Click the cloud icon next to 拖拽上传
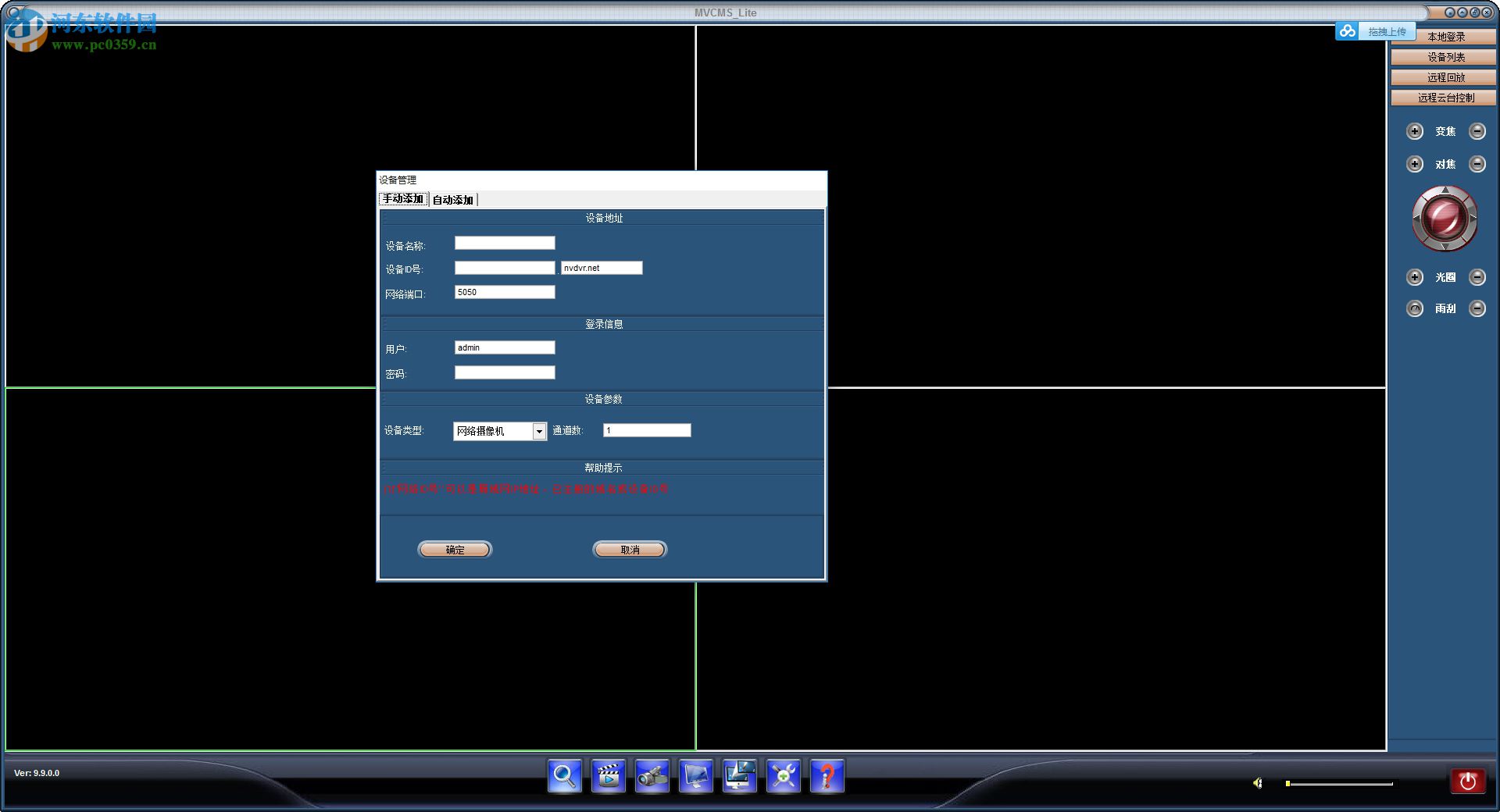 pyautogui.click(x=1347, y=31)
